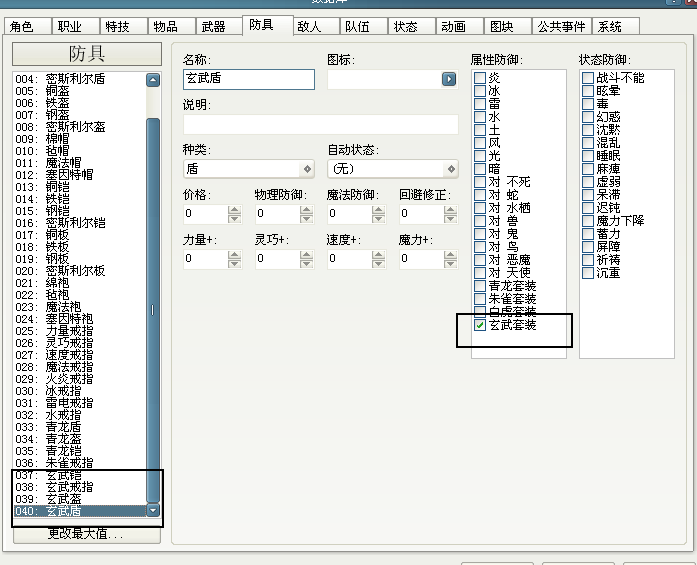
Task: Select list row 040: 玄武盾
Action: [x=80, y=511]
